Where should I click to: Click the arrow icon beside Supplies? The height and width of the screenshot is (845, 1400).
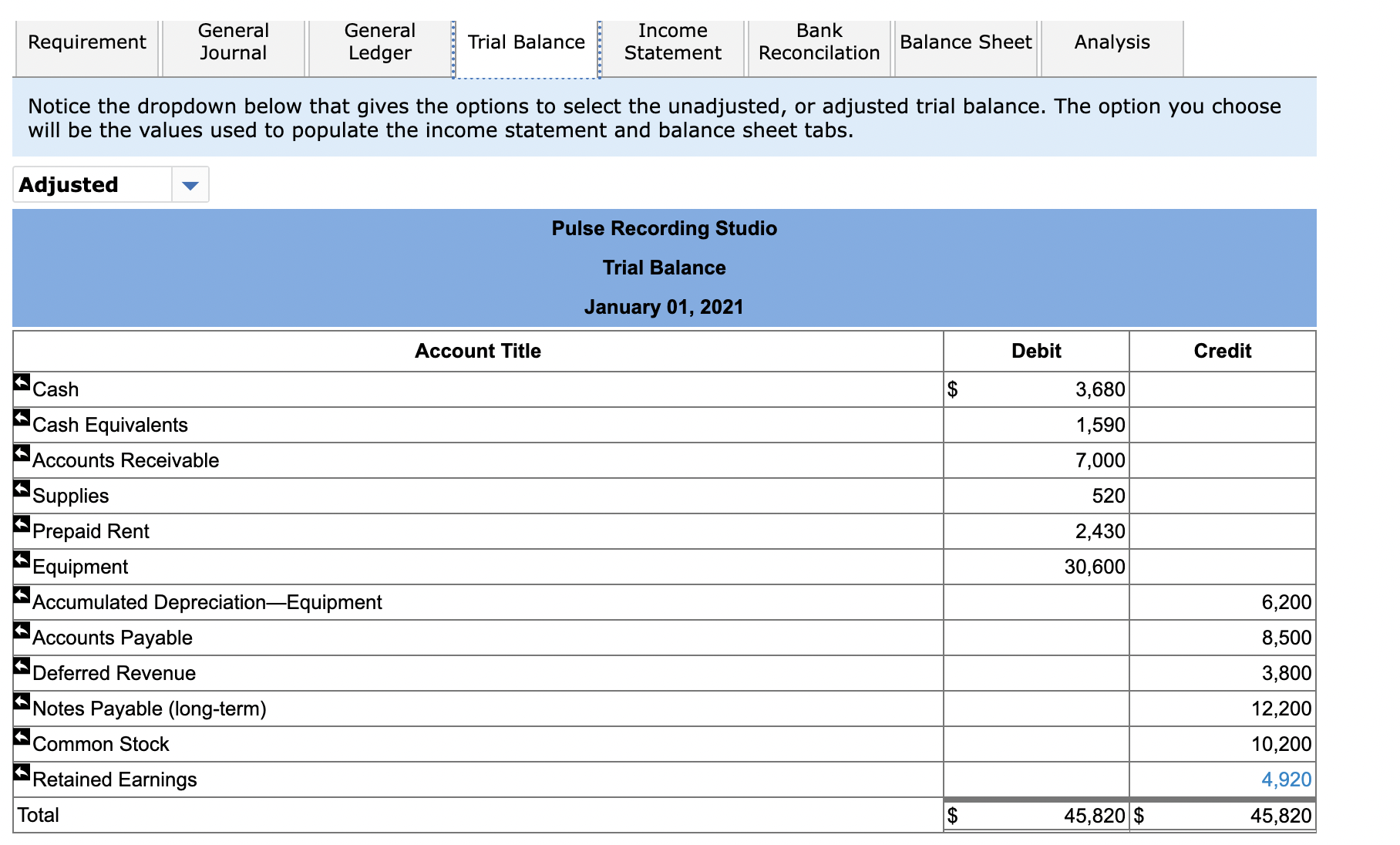[x=22, y=488]
